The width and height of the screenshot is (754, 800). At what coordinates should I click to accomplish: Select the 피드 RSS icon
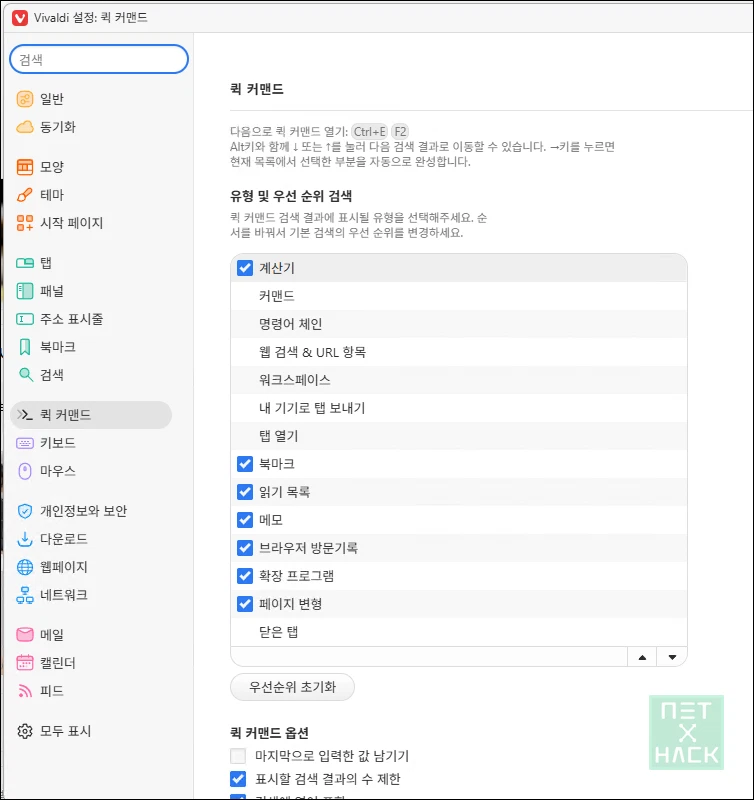(x=24, y=691)
